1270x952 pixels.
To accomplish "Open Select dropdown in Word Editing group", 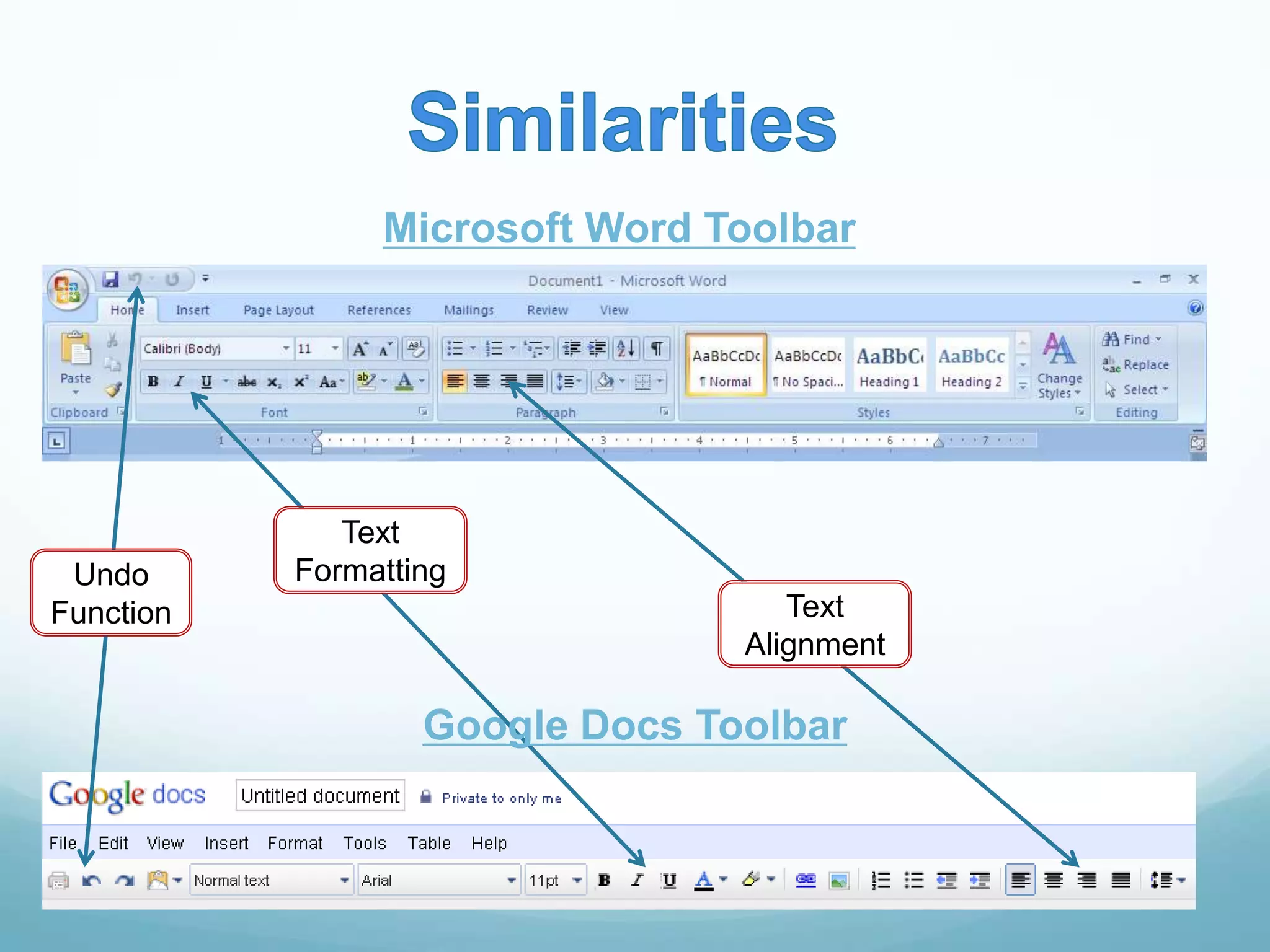I will (x=1136, y=389).
